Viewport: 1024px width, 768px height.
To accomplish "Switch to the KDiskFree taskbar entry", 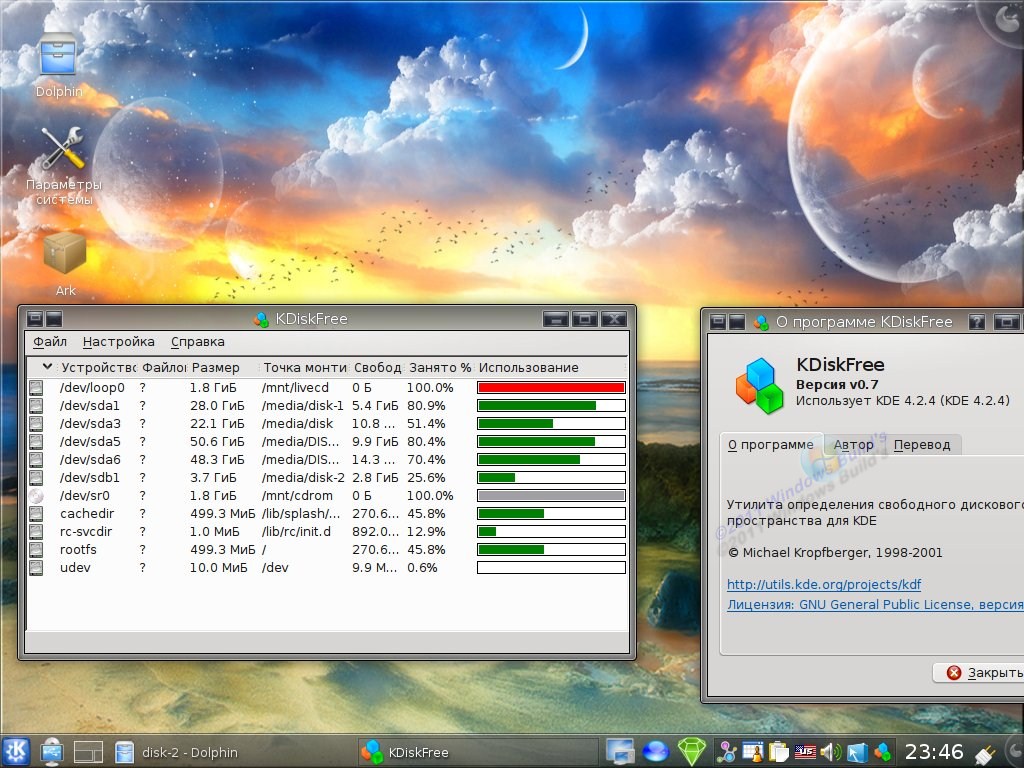I will coord(478,752).
